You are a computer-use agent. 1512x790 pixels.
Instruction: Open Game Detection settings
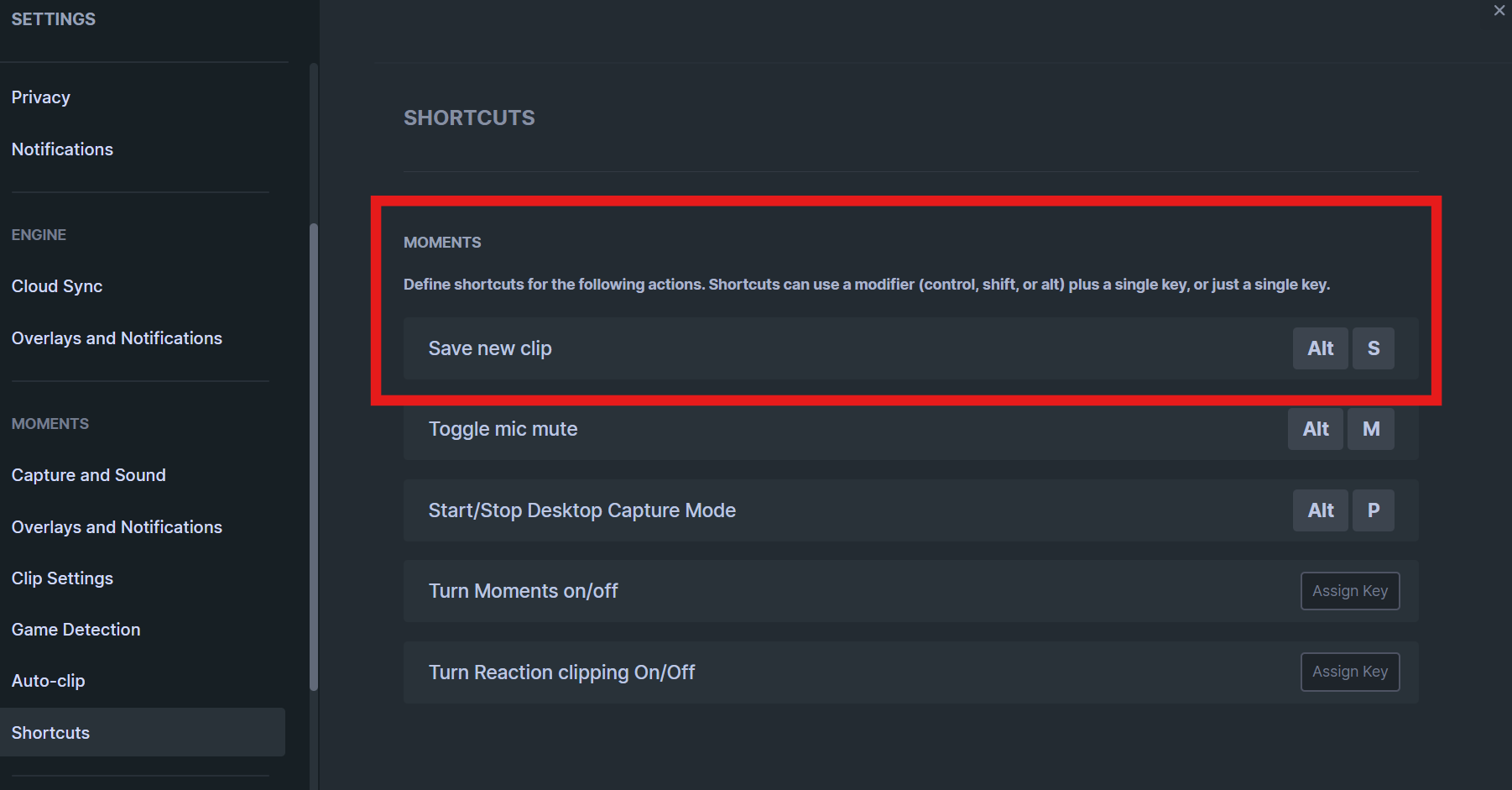pos(76,630)
